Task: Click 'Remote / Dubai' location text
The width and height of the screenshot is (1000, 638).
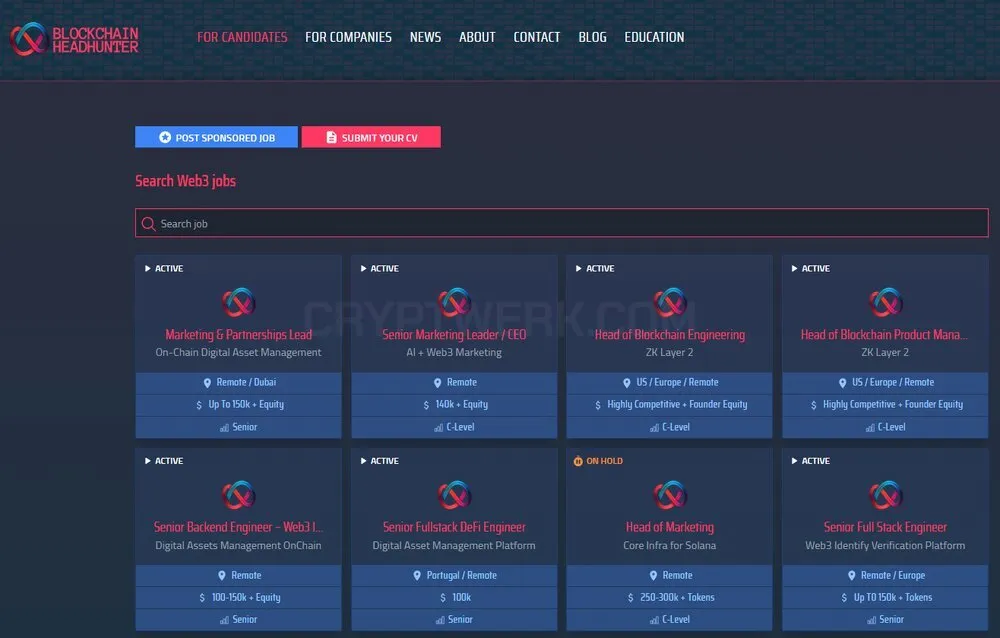Action: (246, 382)
